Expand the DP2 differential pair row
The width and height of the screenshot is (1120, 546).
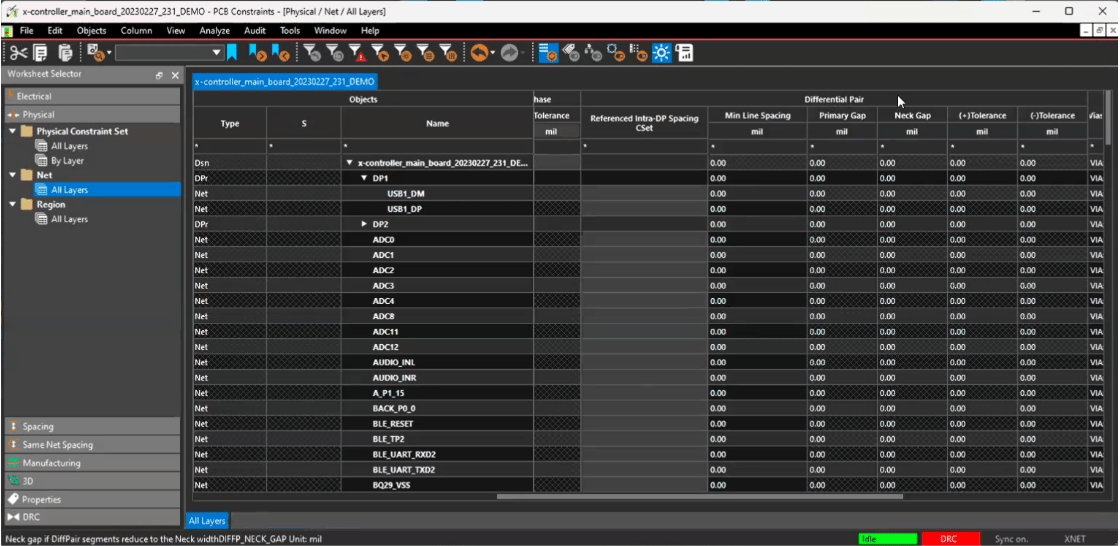point(364,224)
